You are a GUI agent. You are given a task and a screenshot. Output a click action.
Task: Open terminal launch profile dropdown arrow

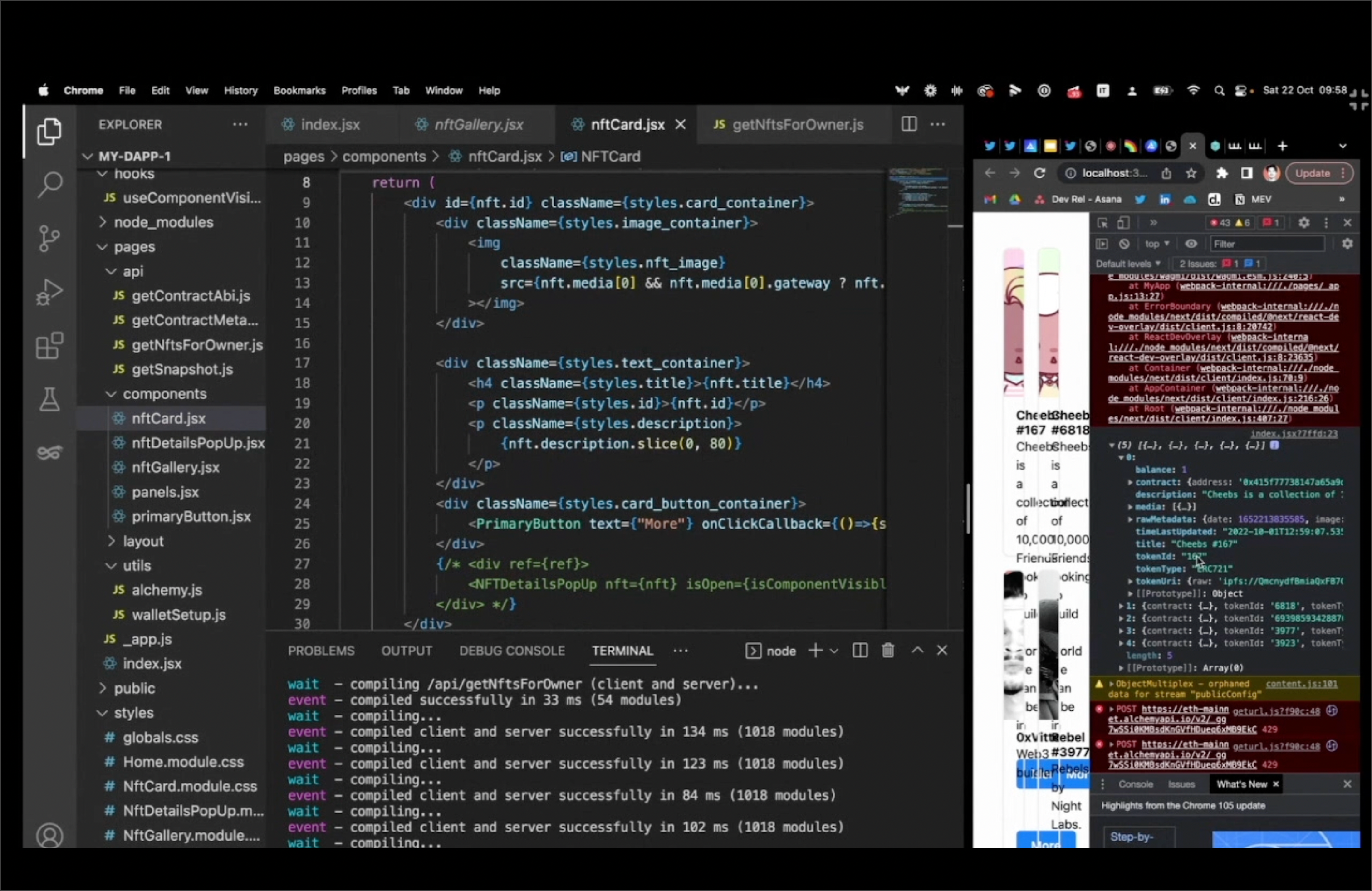point(833,651)
